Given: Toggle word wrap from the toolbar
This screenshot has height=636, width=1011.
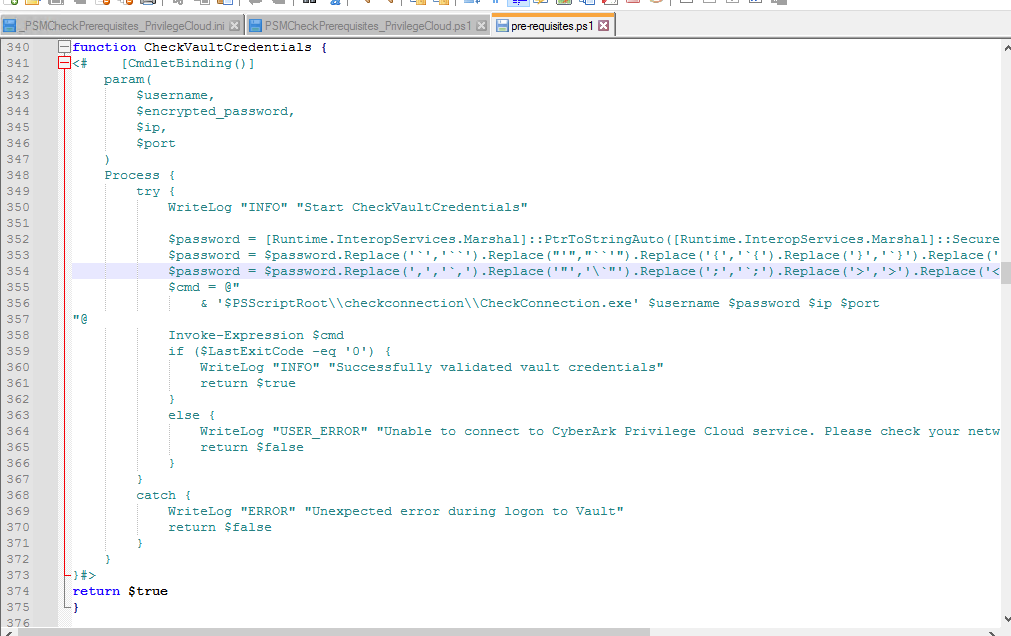Looking at the screenshot, I should click(x=470, y=5).
